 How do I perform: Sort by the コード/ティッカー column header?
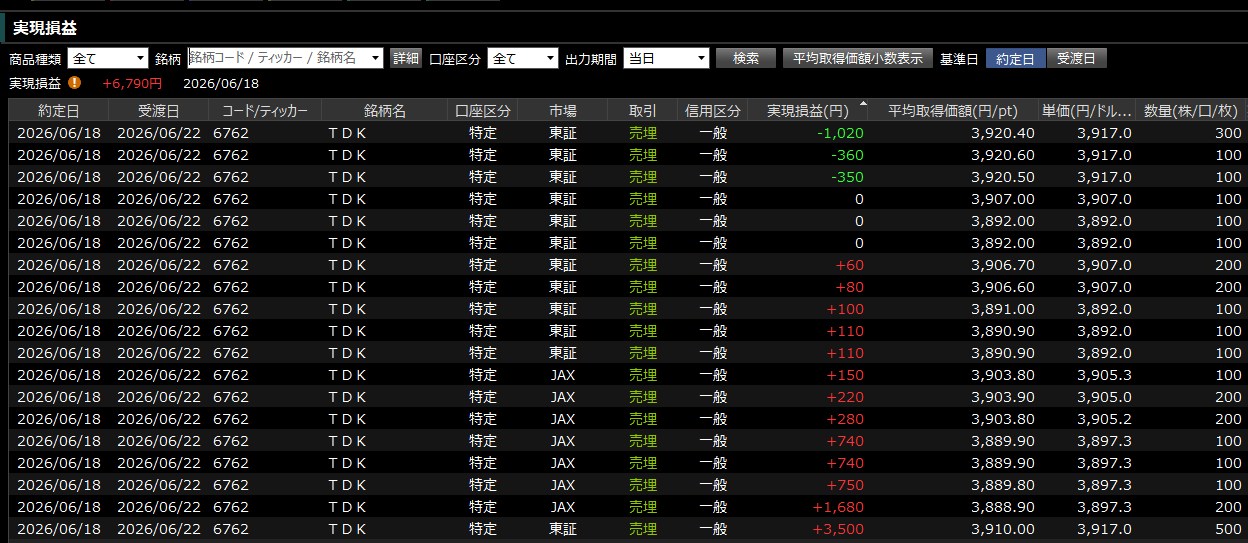point(265,110)
